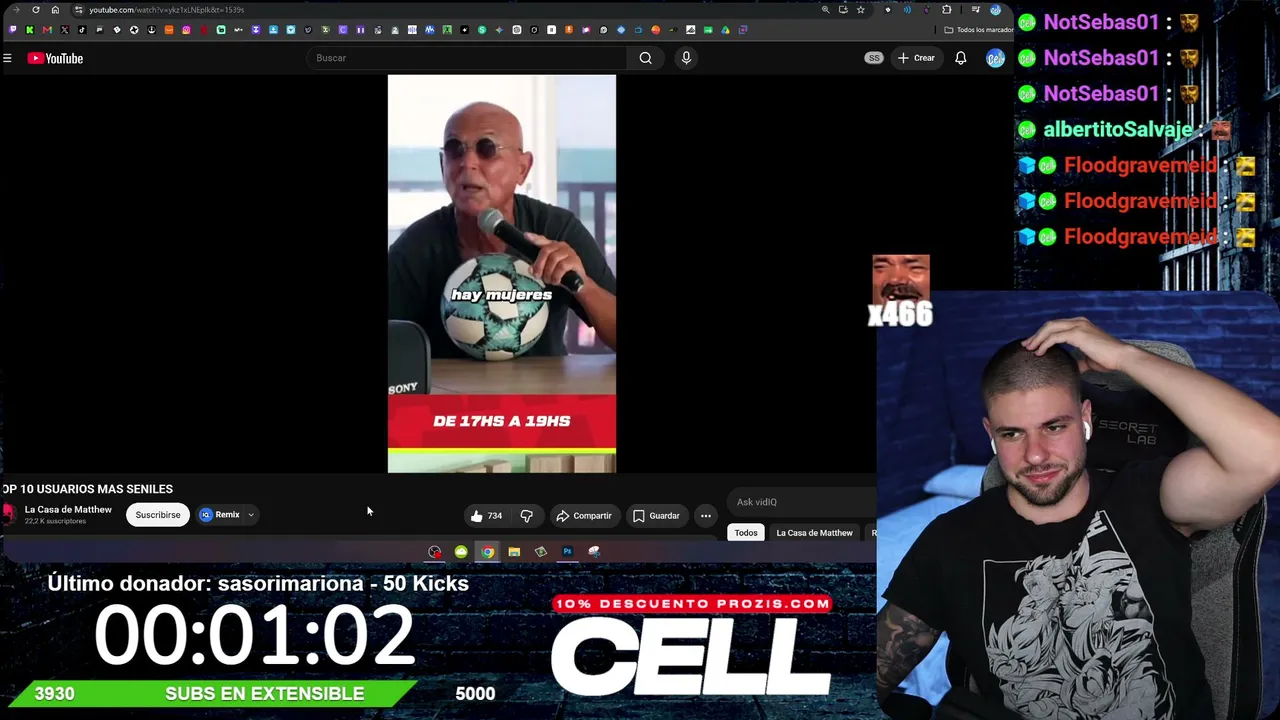The width and height of the screenshot is (1280, 720).
Task: Open Chrome from the taskbar
Action: point(487,552)
